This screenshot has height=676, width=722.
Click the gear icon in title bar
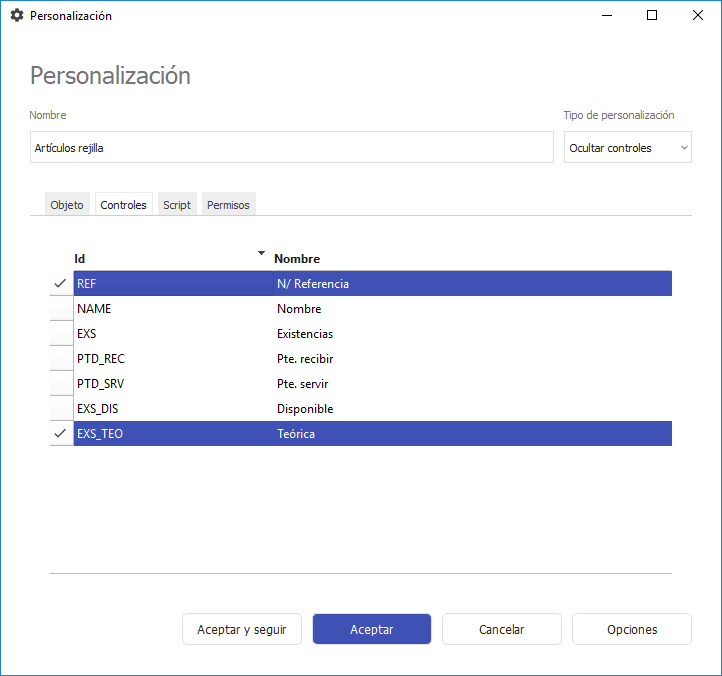(x=16, y=16)
